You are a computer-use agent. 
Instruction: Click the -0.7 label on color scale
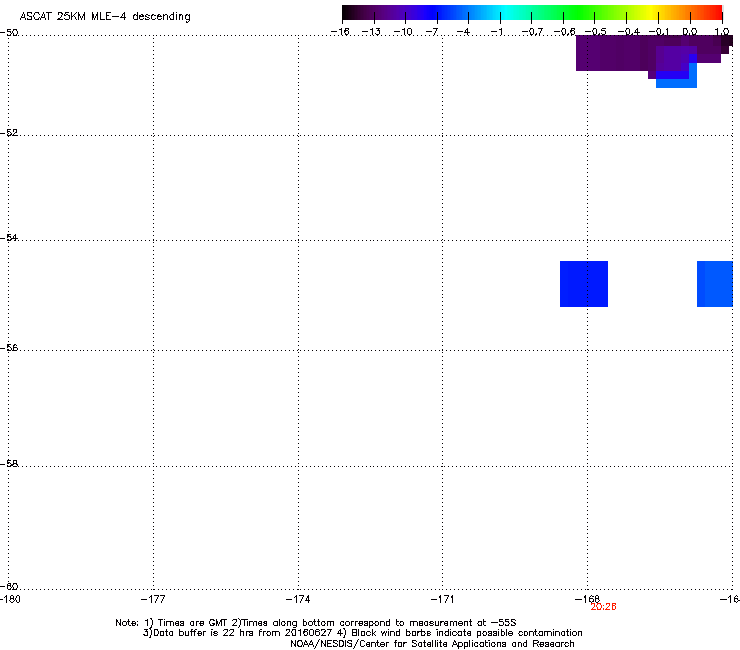click(x=532, y=32)
